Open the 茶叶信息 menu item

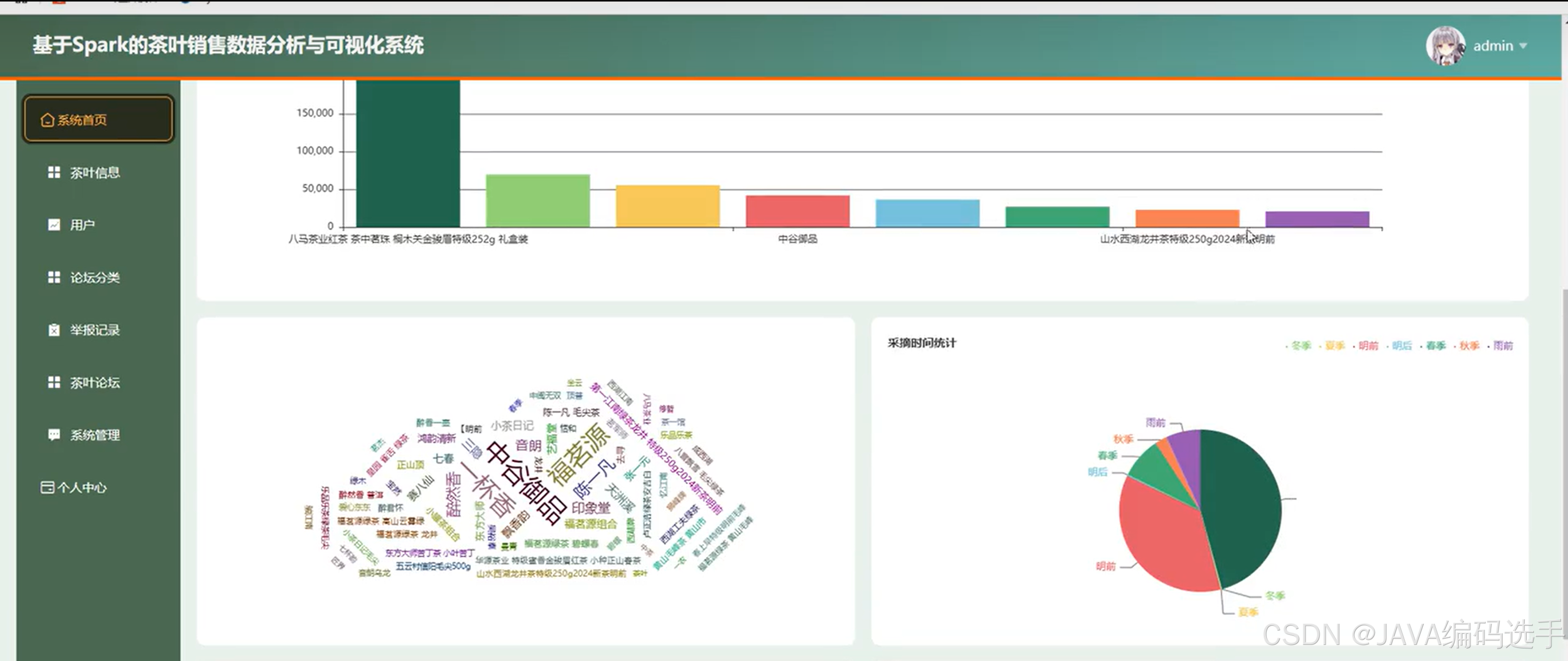click(95, 172)
